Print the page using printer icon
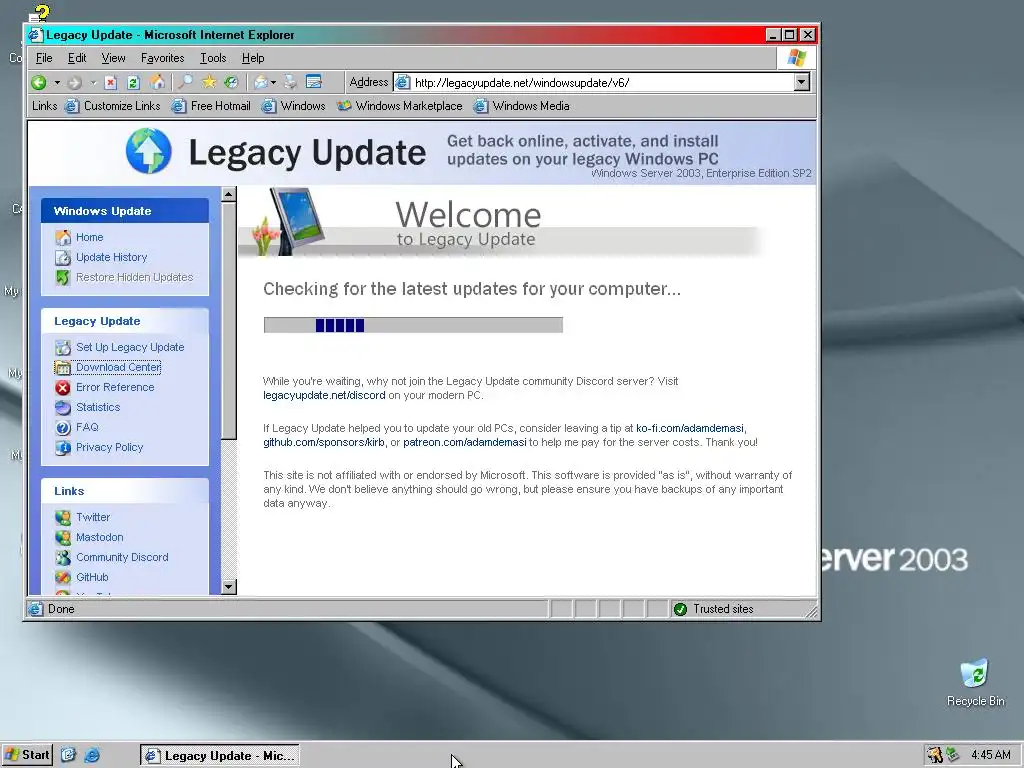 [291, 82]
